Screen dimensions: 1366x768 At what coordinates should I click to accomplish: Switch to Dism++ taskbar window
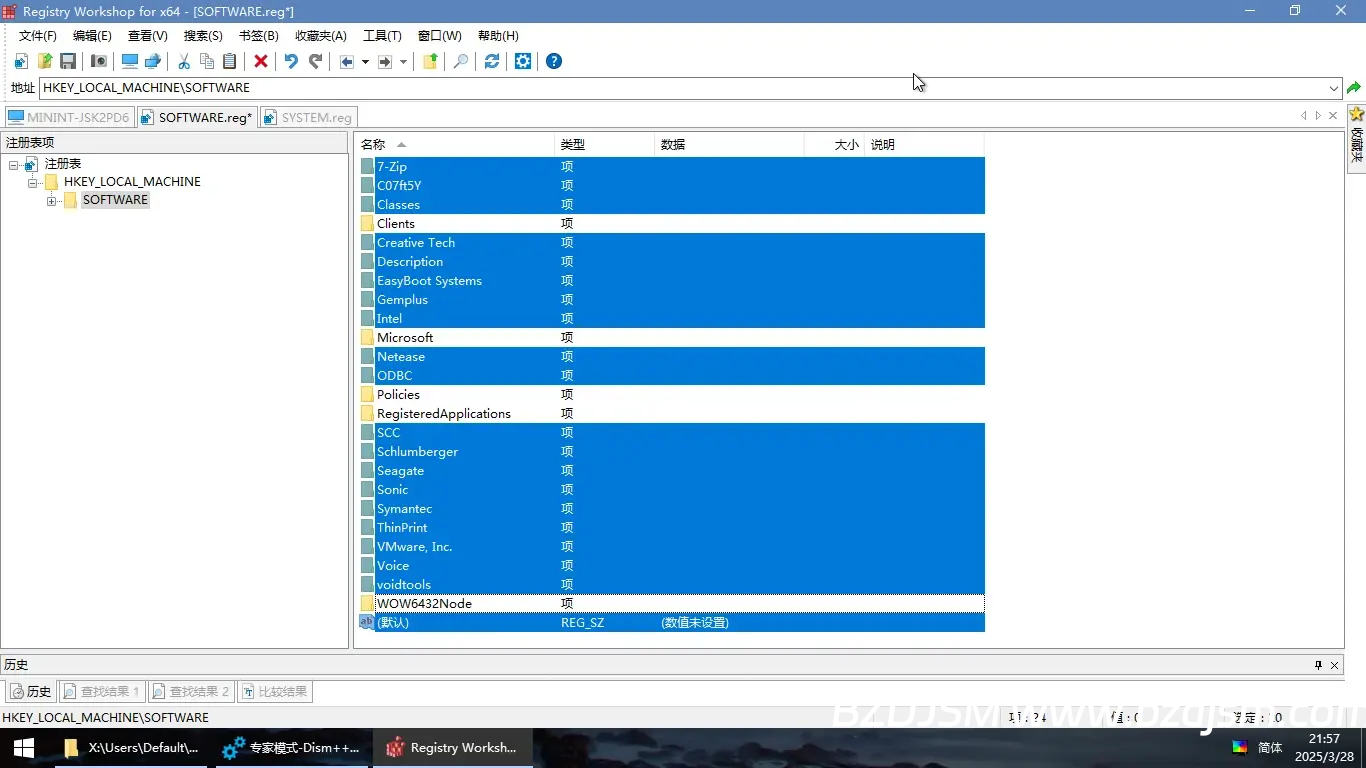pyautogui.click(x=292, y=748)
